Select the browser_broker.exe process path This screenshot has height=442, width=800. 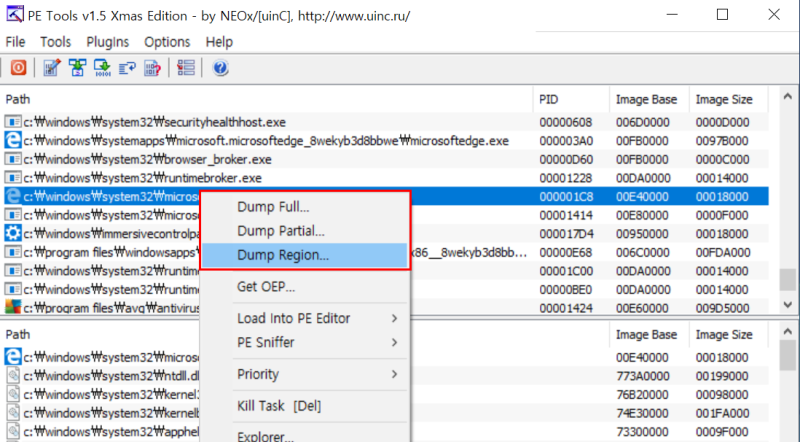pyautogui.click(x=147, y=159)
